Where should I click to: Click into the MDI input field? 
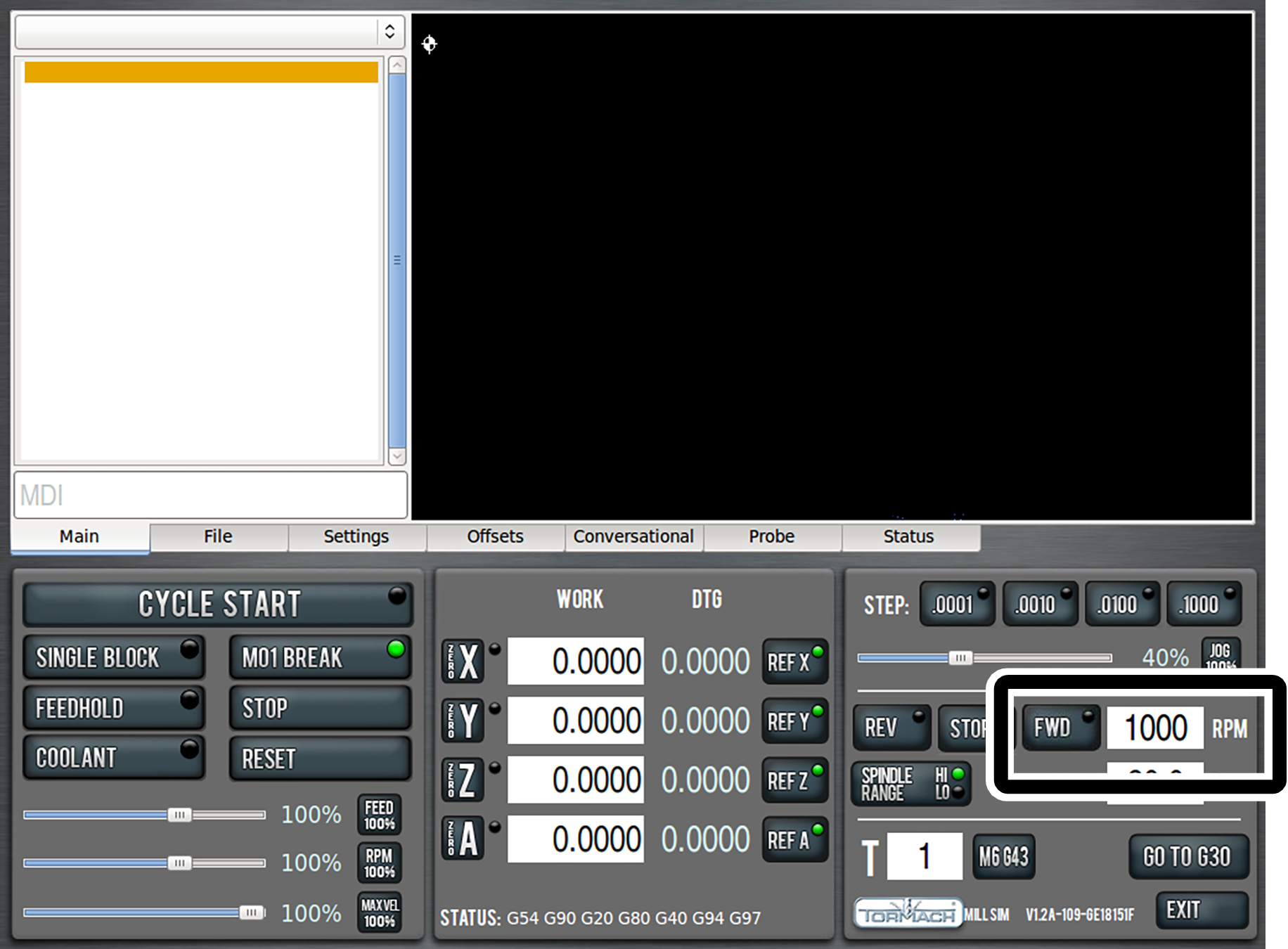210,495
